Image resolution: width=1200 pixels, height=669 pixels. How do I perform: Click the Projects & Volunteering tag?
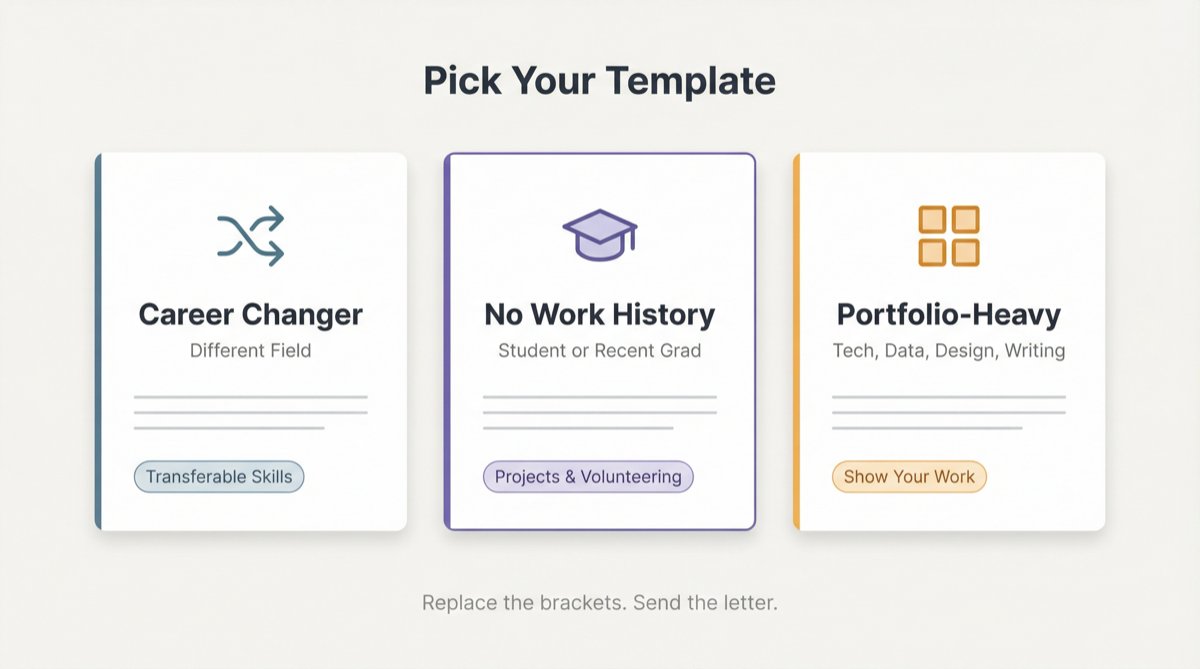586,476
